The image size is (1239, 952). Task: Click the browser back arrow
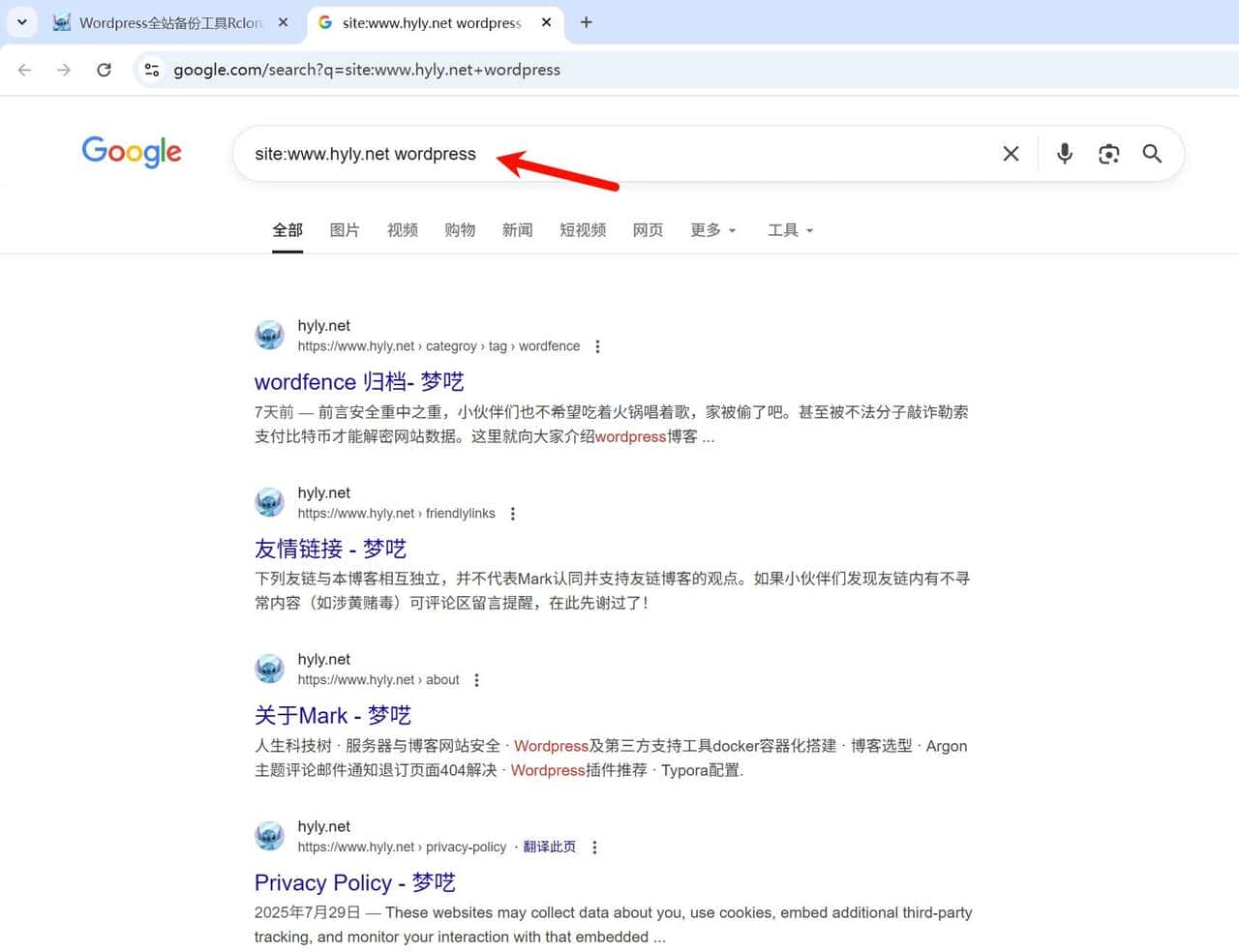tap(24, 70)
